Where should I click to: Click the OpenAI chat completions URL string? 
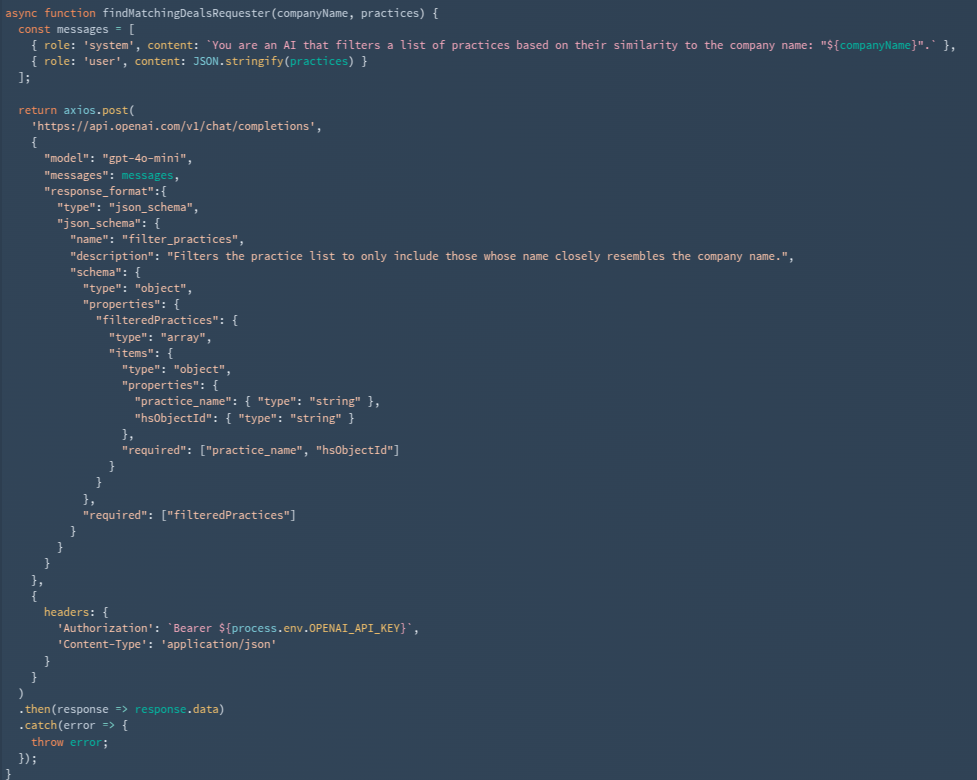pyautogui.click(x=176, y=126)
